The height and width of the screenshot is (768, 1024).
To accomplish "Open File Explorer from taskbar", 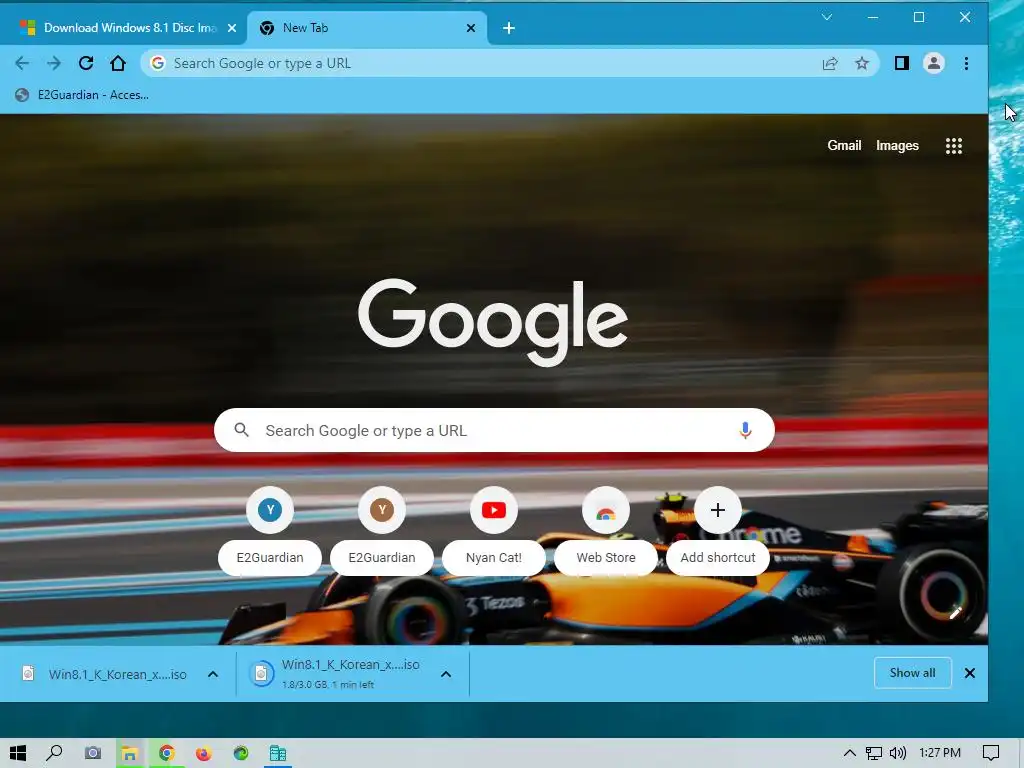I will click(x=129, y=754).
